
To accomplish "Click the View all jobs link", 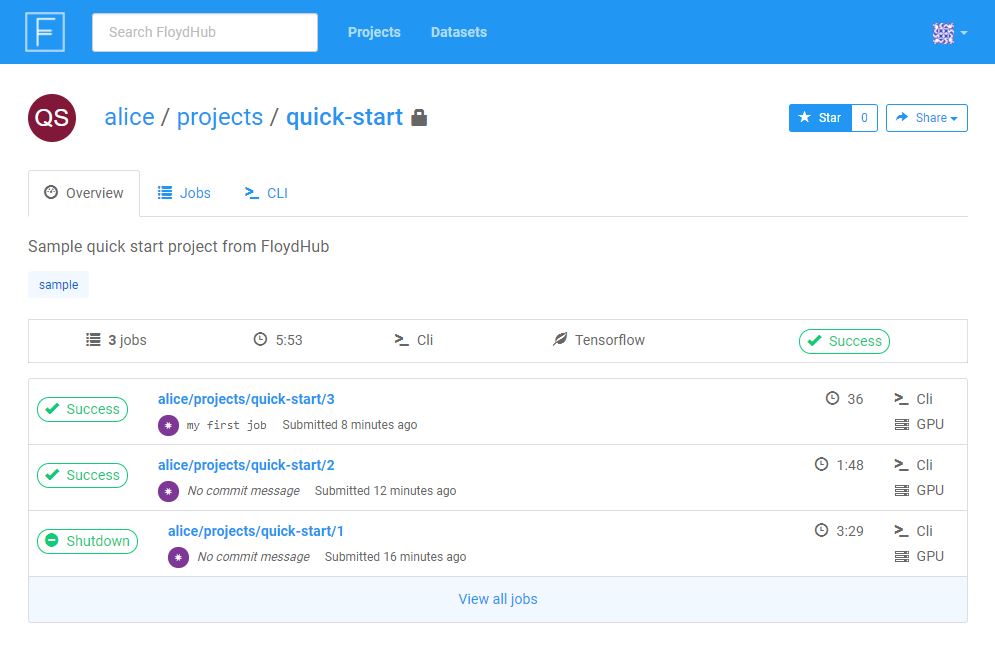I will 497,598.
